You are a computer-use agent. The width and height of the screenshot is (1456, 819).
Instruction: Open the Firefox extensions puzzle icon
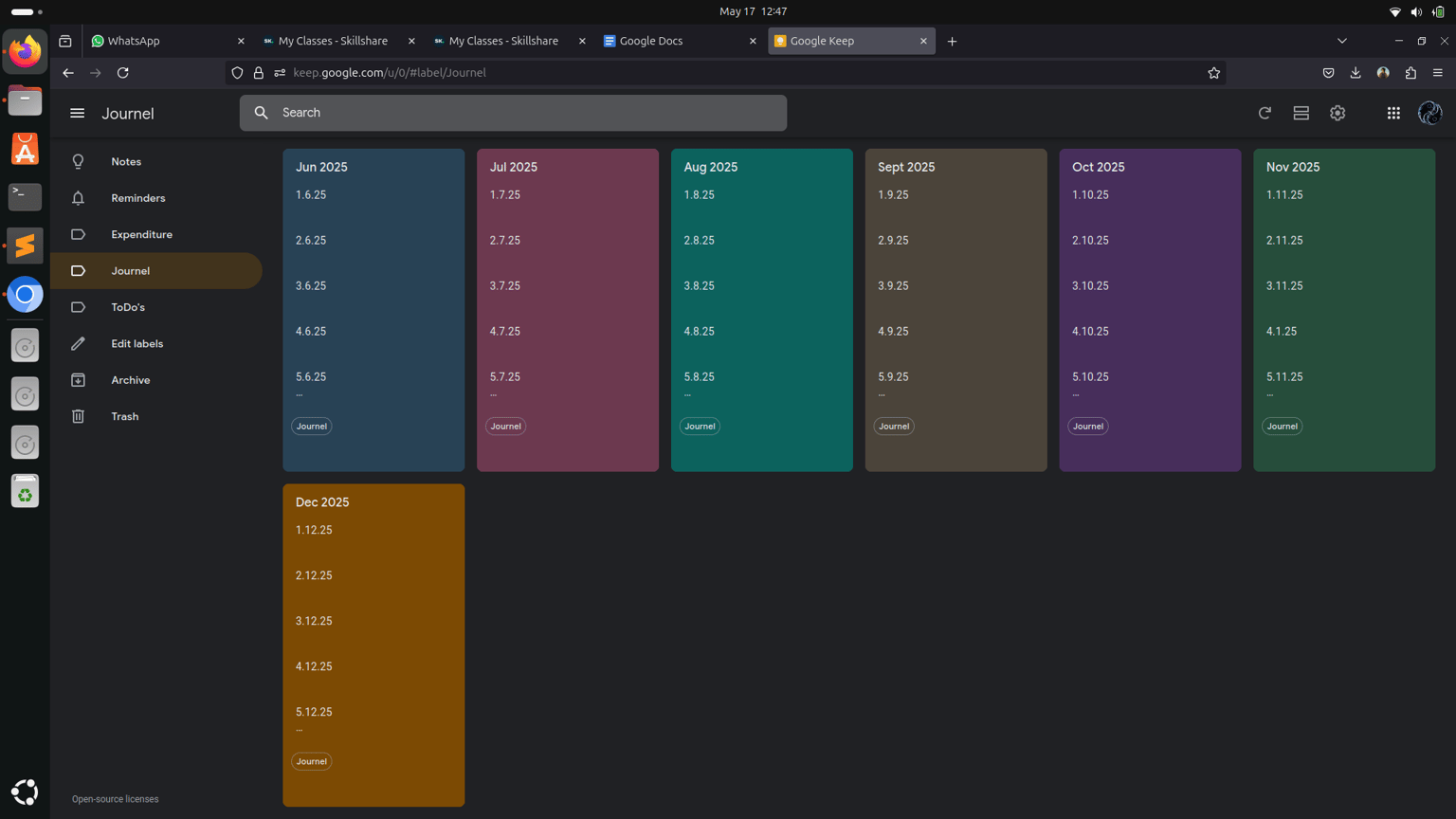[x=1410, y=73]
